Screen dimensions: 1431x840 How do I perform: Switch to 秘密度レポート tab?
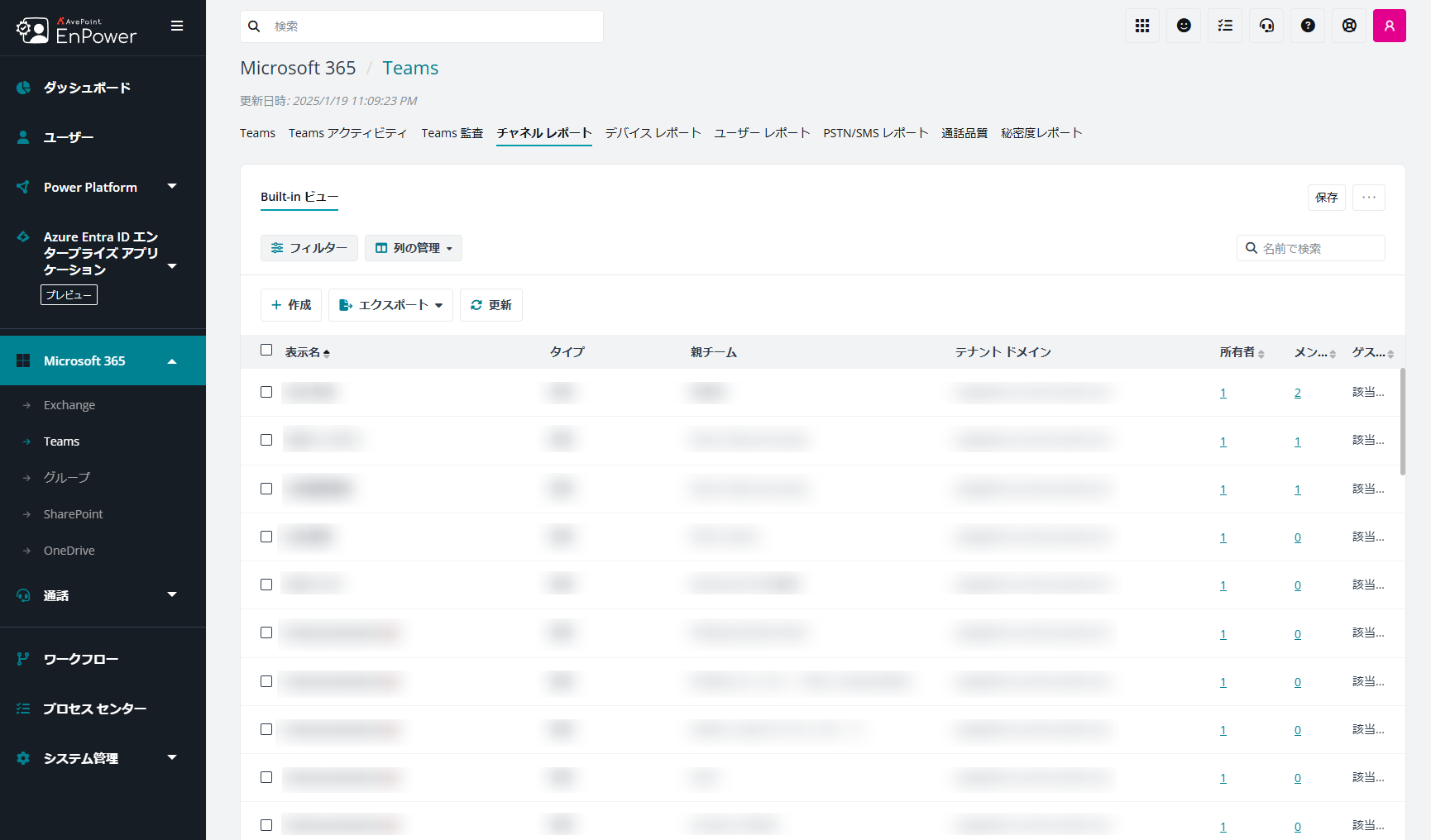pos(1041,133)
